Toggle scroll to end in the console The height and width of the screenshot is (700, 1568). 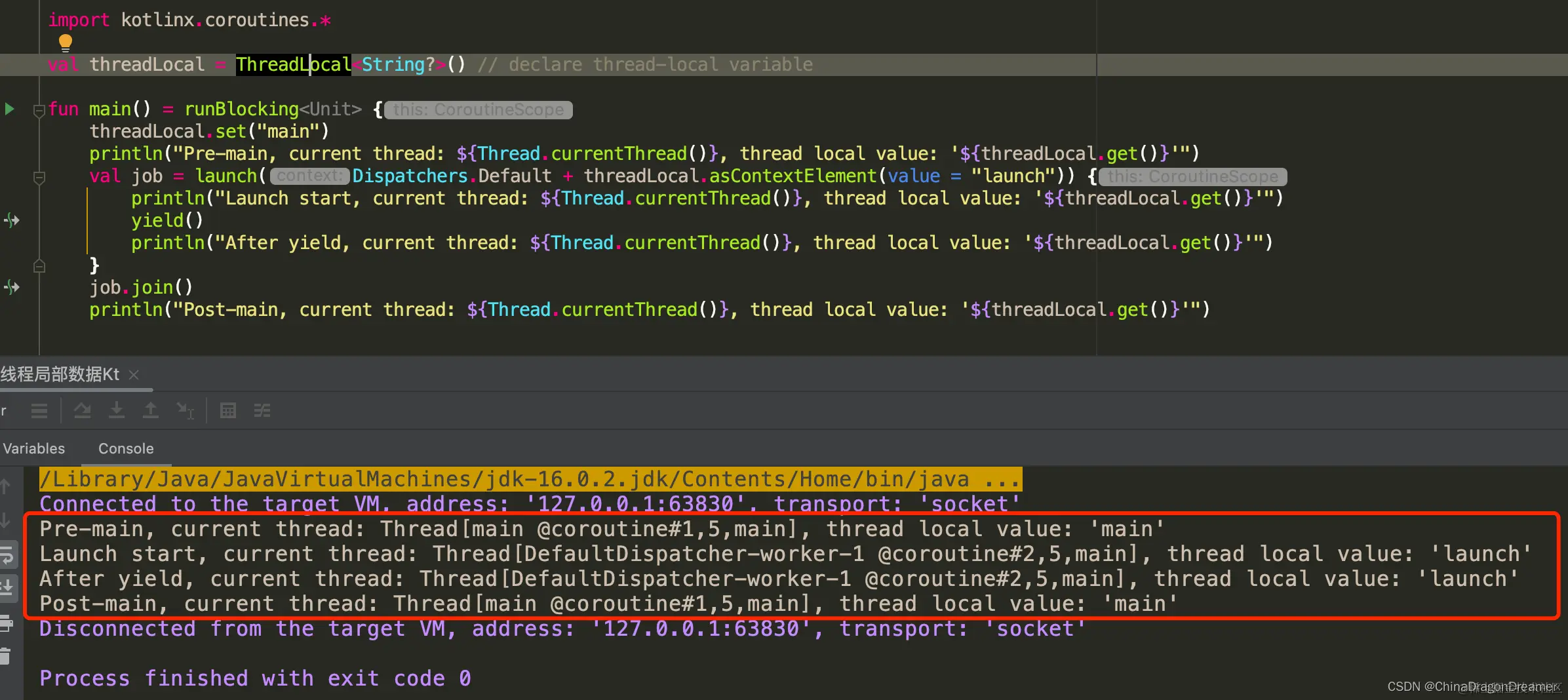point(7,587)
